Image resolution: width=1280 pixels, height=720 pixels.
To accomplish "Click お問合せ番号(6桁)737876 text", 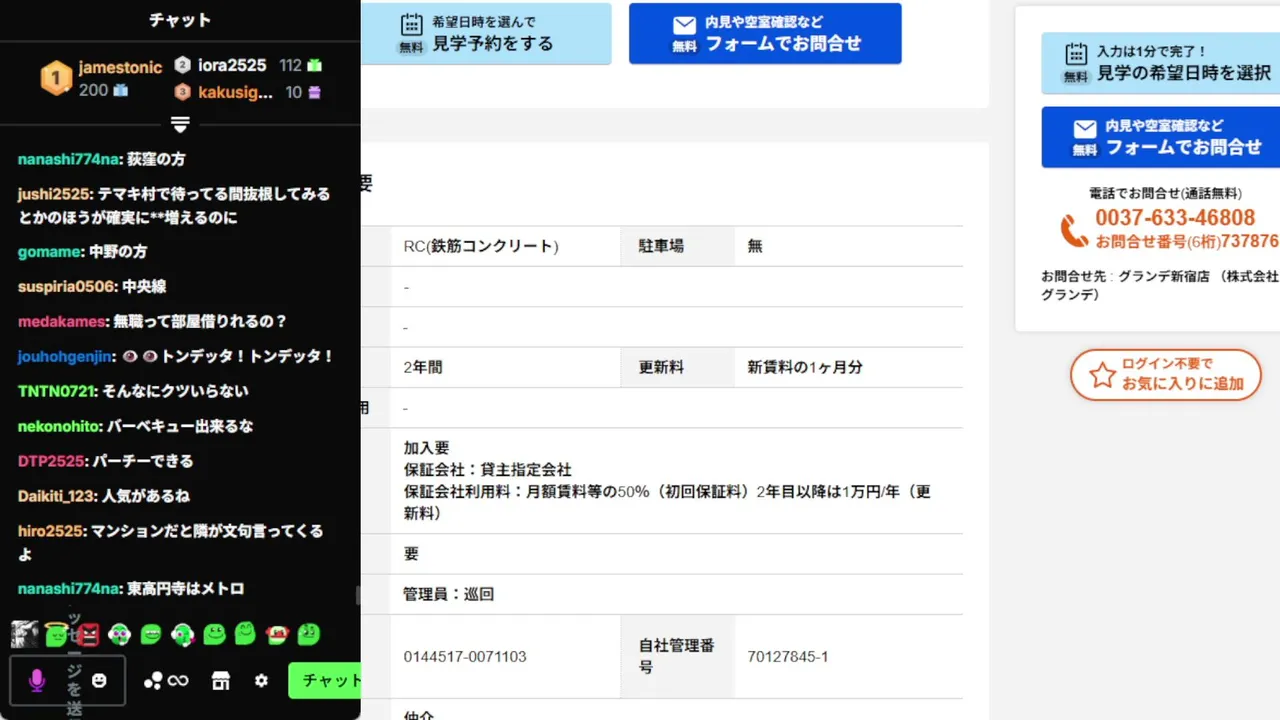I will (x=1187, y=241).
